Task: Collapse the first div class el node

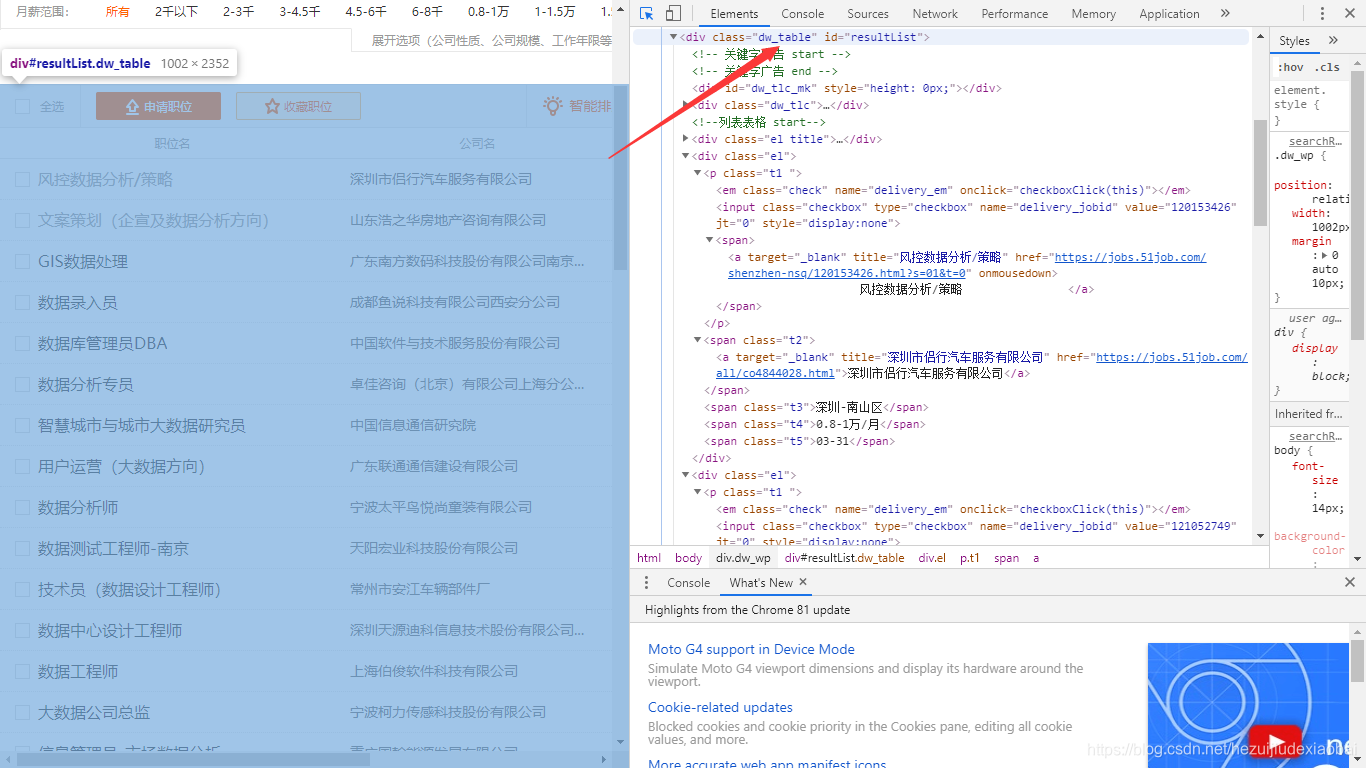Action: click(x=686, y=156)
